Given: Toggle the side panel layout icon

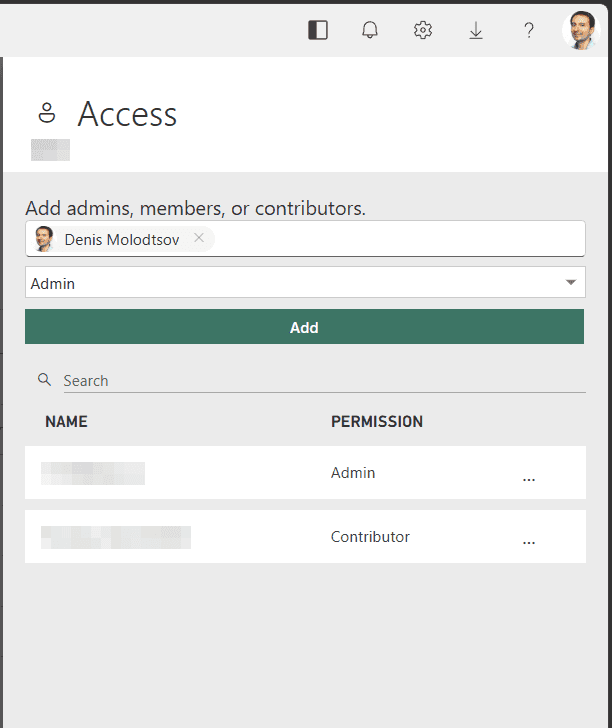Looking at the screenshot, I should click(x=318, y=30).
